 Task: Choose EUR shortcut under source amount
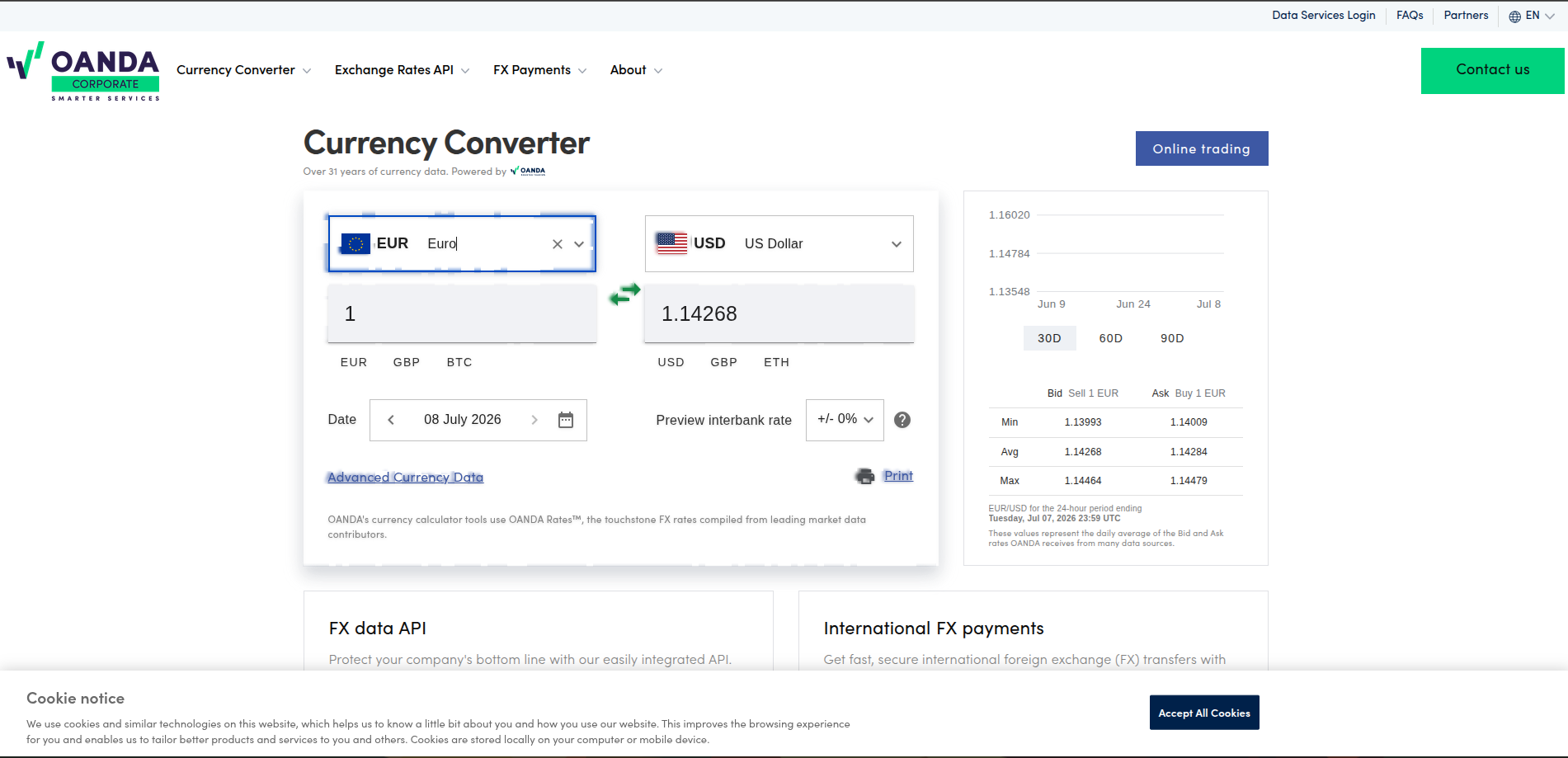[354, 362]
